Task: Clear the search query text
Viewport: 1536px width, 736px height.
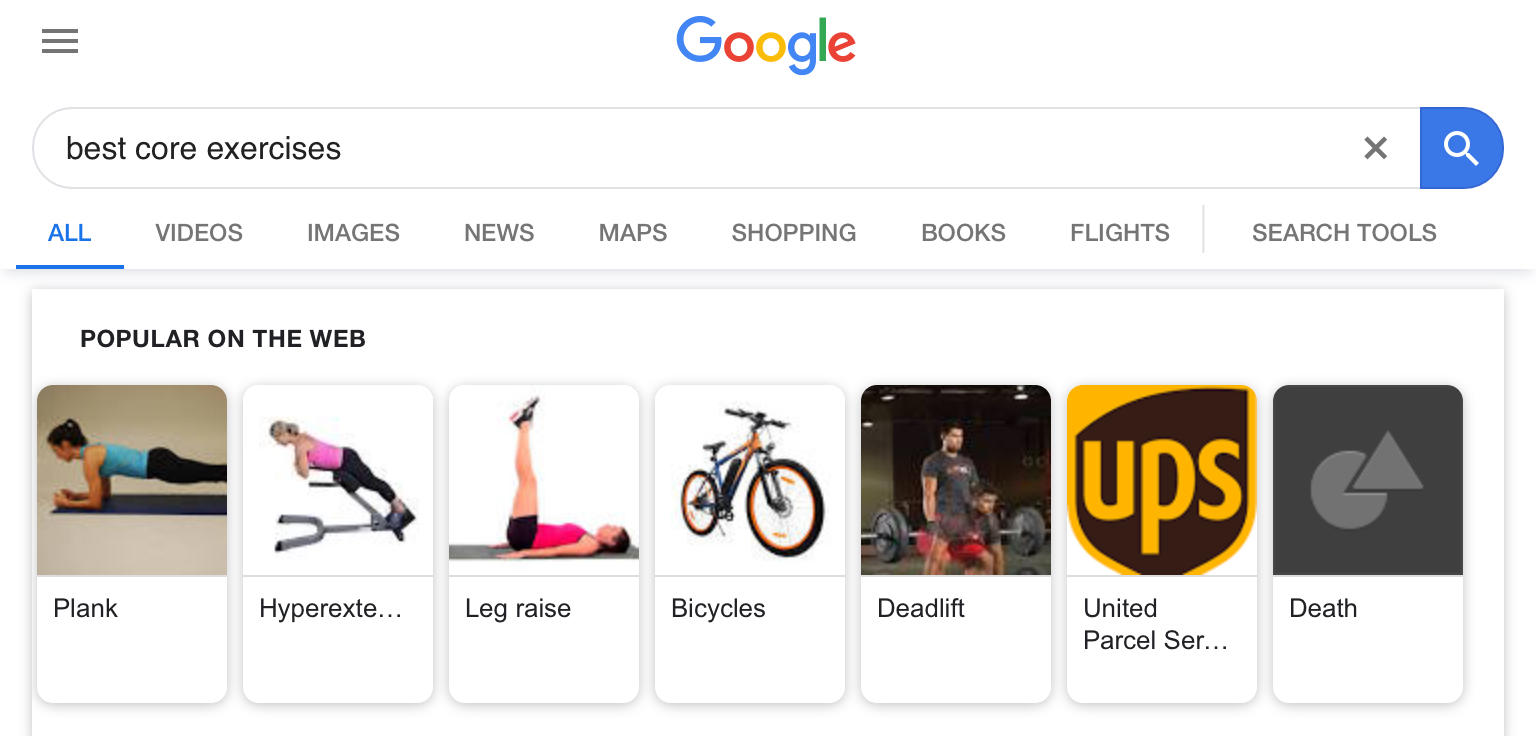Action: (x=1376, y=148)
